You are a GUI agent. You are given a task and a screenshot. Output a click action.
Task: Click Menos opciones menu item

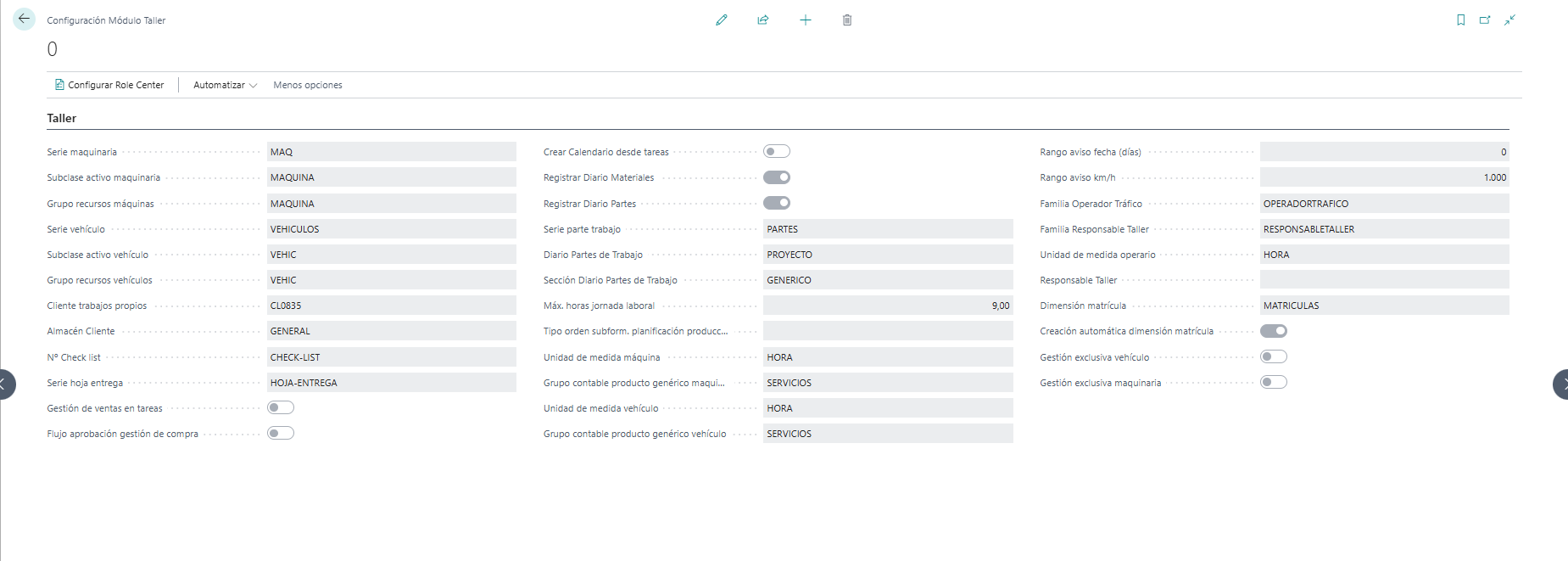[x=308, y=85]
